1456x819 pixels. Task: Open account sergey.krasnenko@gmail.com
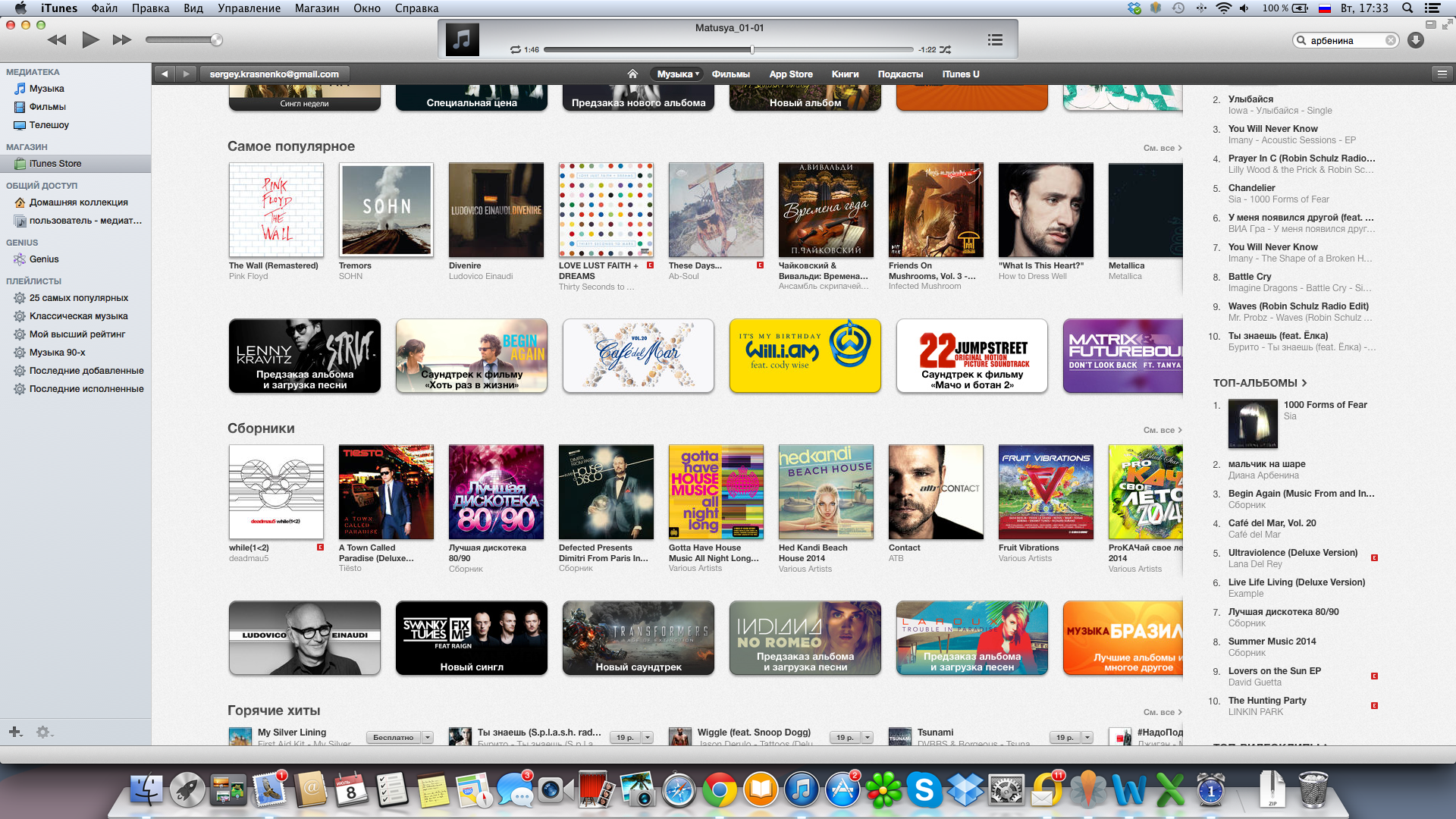point(275,74)
